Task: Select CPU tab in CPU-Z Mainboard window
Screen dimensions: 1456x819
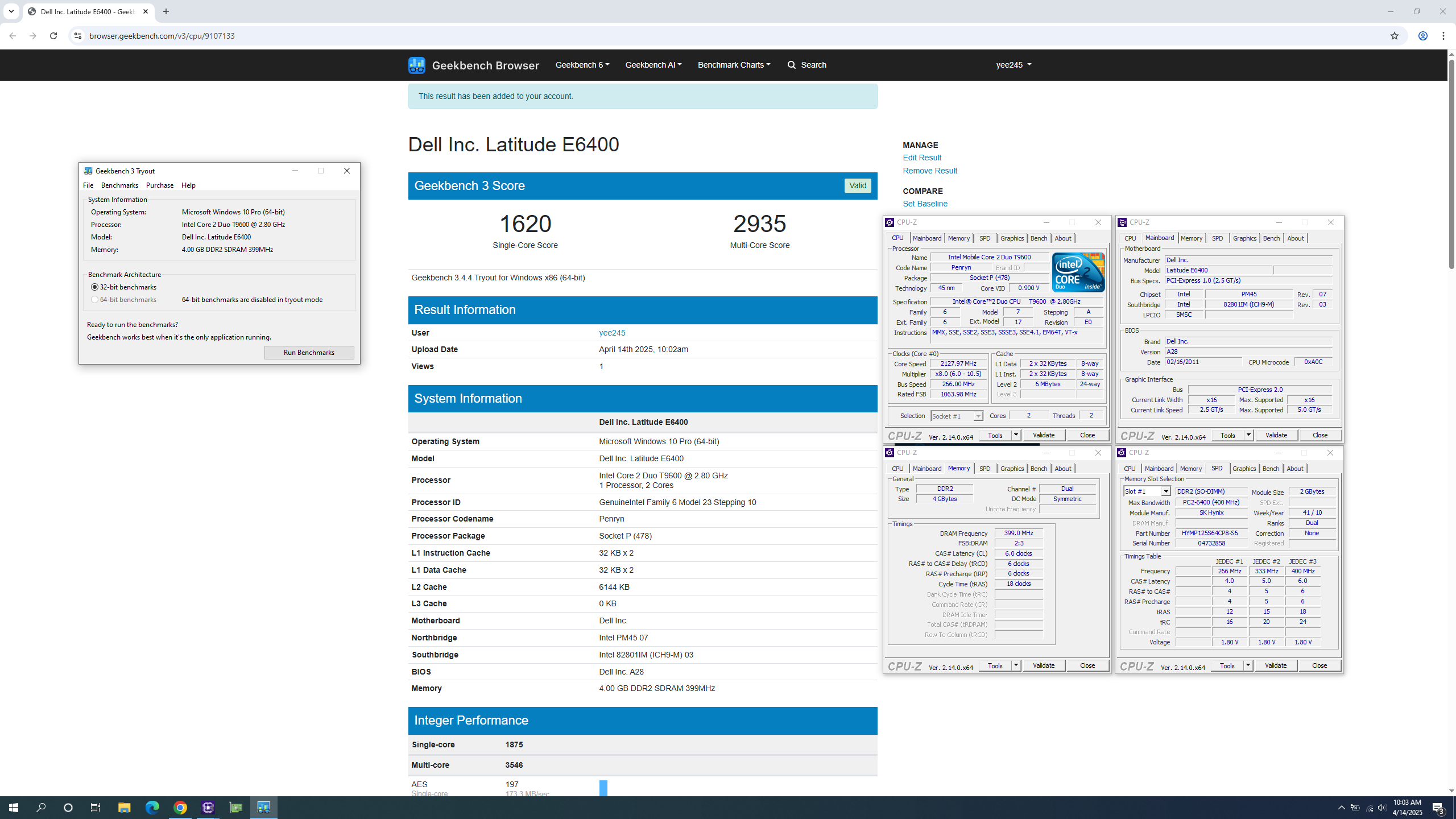Action: click(1130, 238)
